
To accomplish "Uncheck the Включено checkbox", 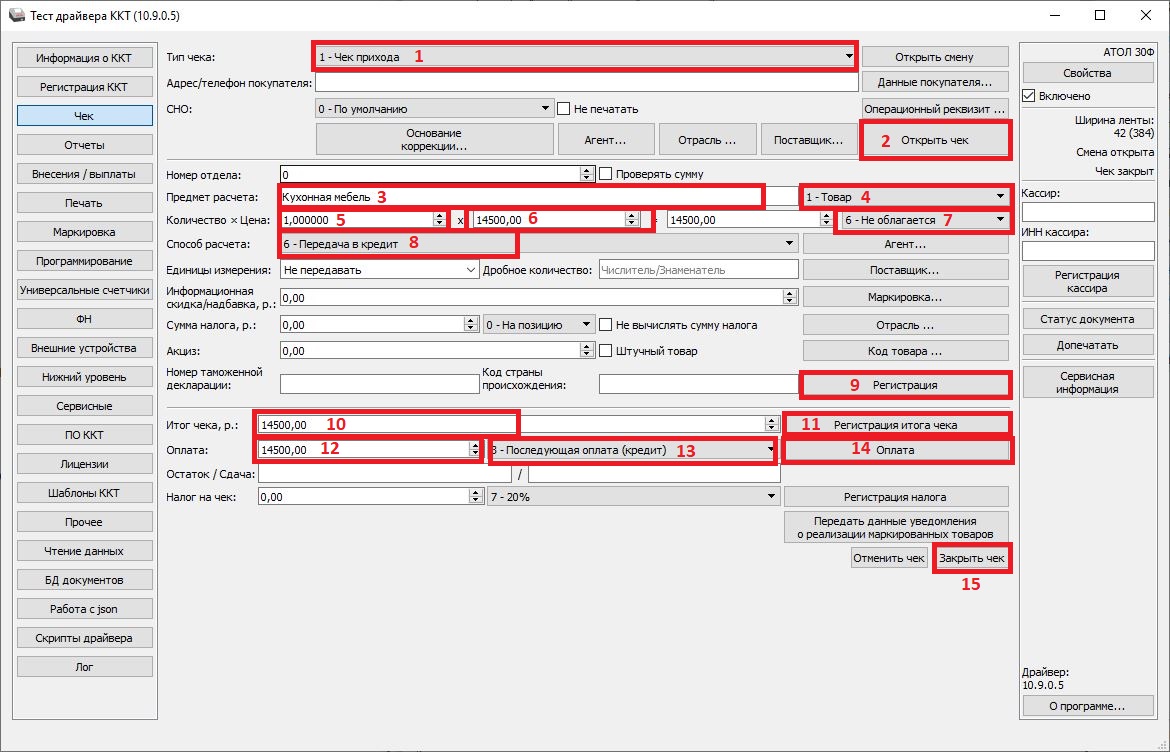I will (1029, 96).
